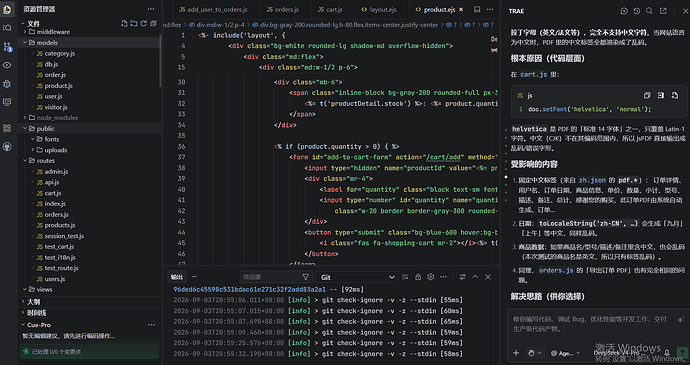Click the microphone voice input icon in the chat
This screenshot has width=690, height=365.
tap(667, 353)
